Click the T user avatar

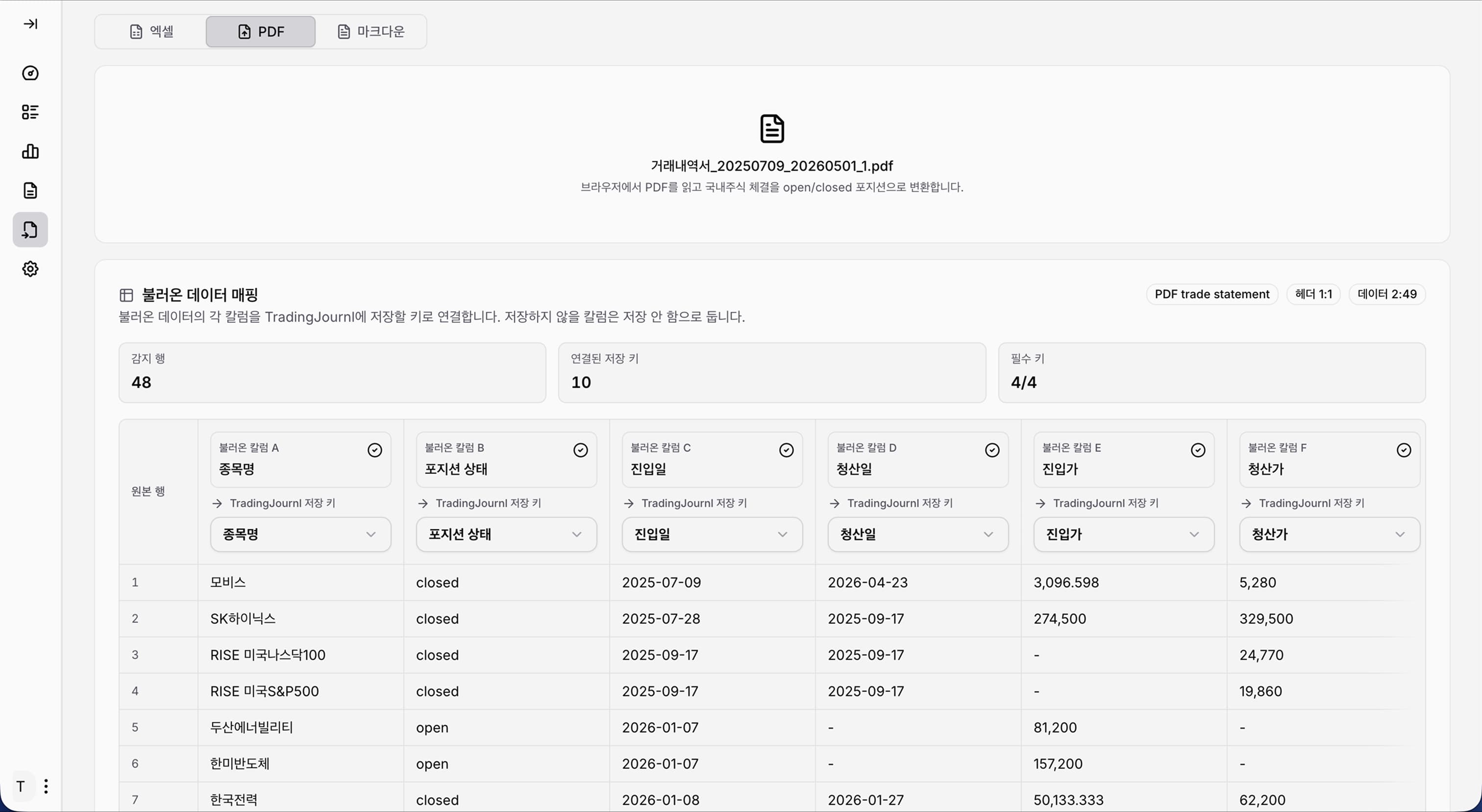click(x=21, y=786)
